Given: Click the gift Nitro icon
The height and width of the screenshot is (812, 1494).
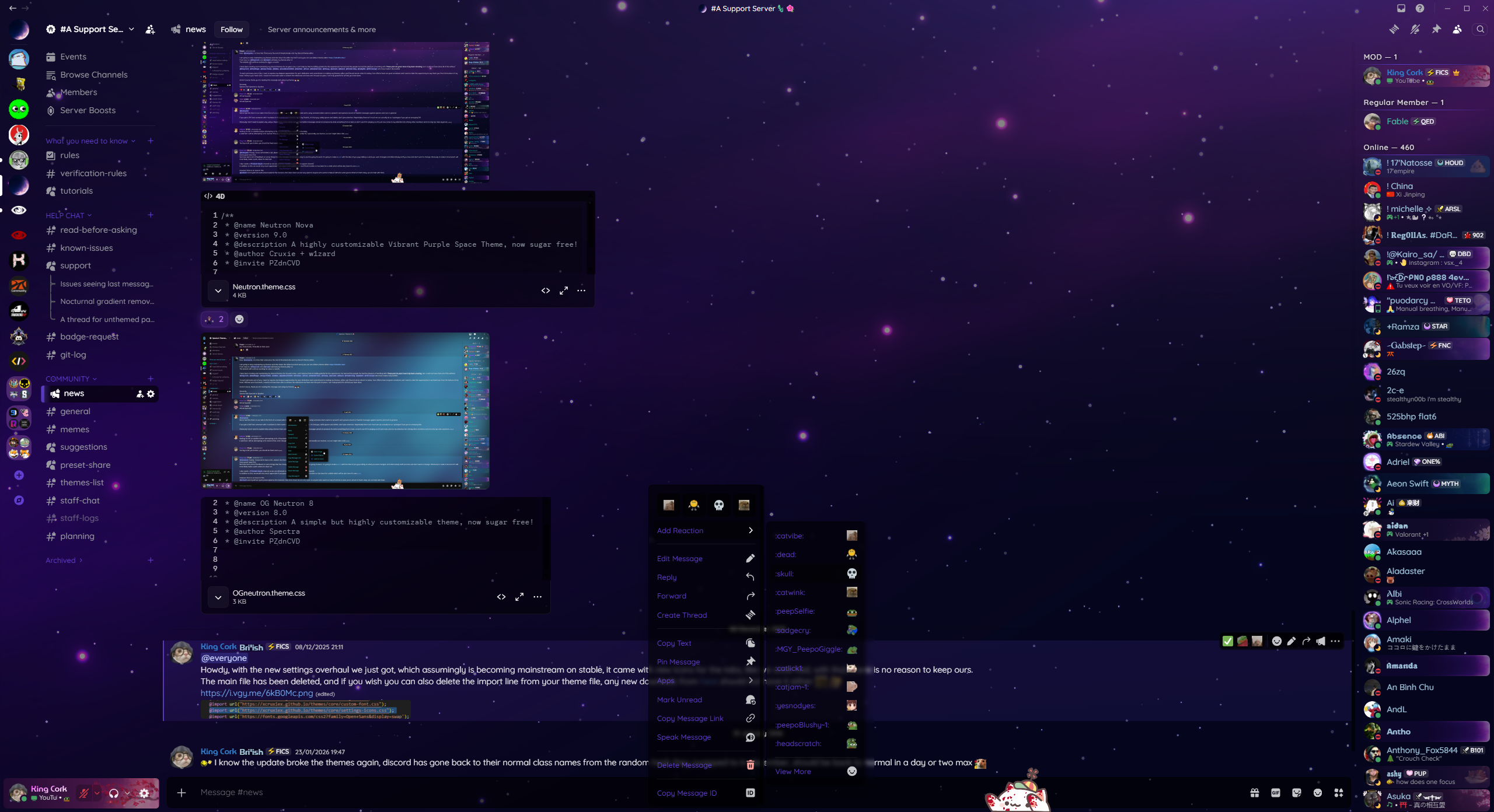Looking at the screenshot, I should [x=1254, y=793].
